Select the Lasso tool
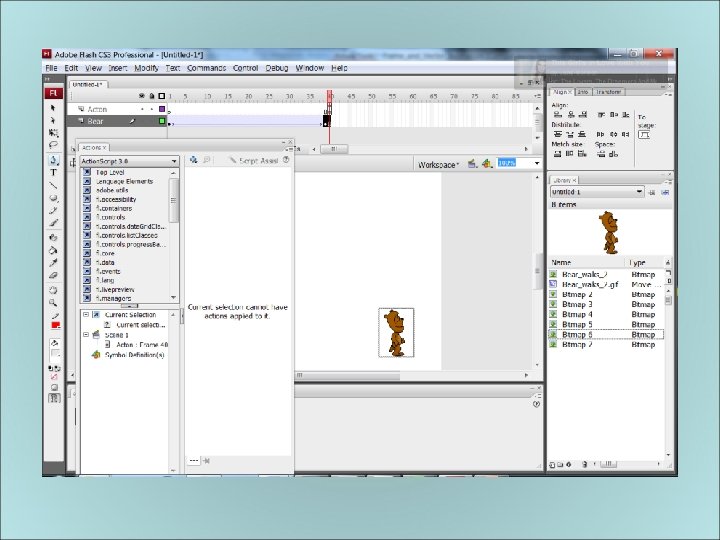 (x=53, y=145)
